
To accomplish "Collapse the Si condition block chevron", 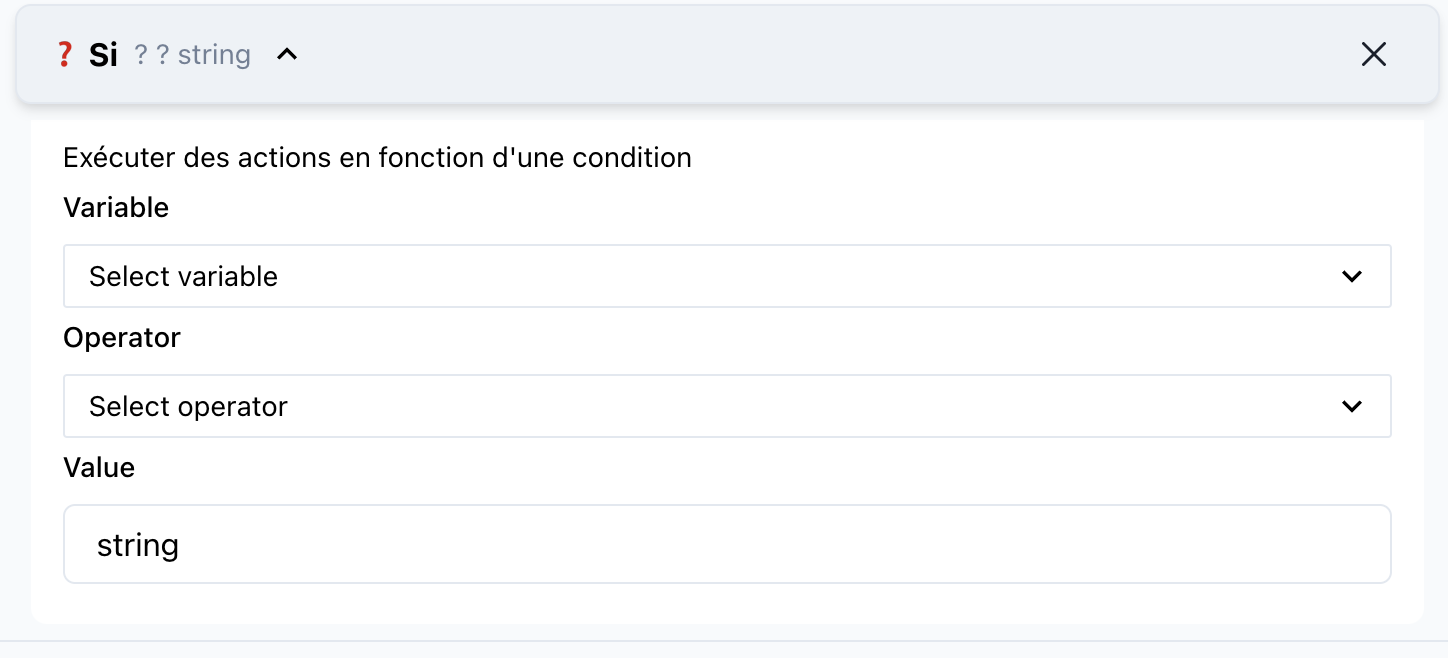I will point(287,54).
